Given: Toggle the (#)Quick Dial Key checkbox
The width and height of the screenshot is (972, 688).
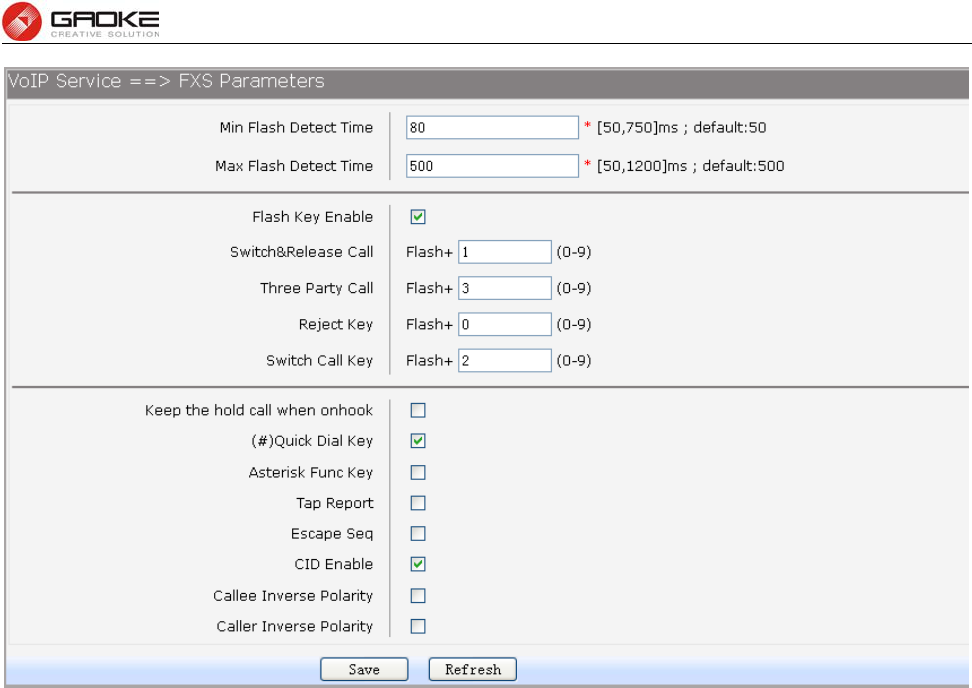Looking at the screenshot, I should [x=418, y=441].
